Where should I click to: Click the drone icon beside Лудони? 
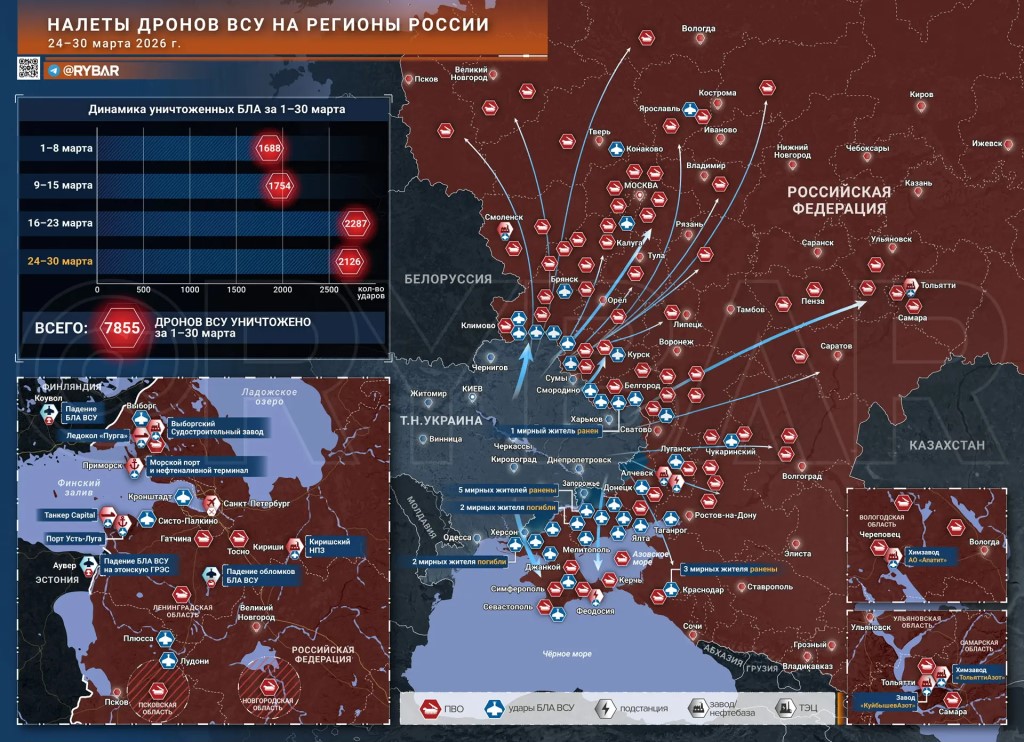[168, 660]
